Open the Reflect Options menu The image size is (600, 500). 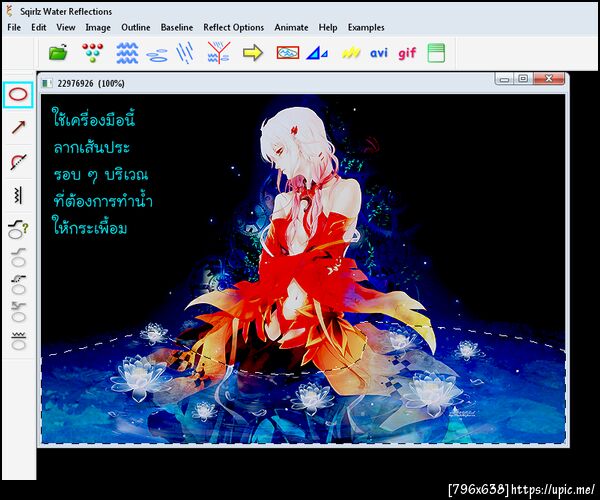pyautogui.click(x=233, y=28)
